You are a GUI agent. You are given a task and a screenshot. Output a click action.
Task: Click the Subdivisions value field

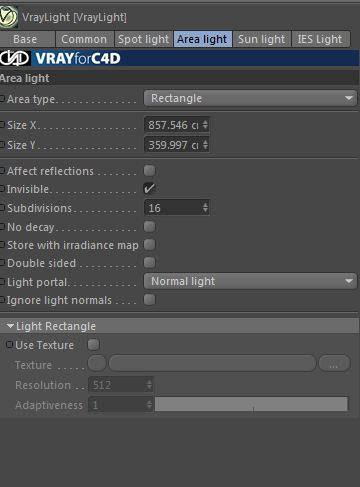click(x=173, y=208)
